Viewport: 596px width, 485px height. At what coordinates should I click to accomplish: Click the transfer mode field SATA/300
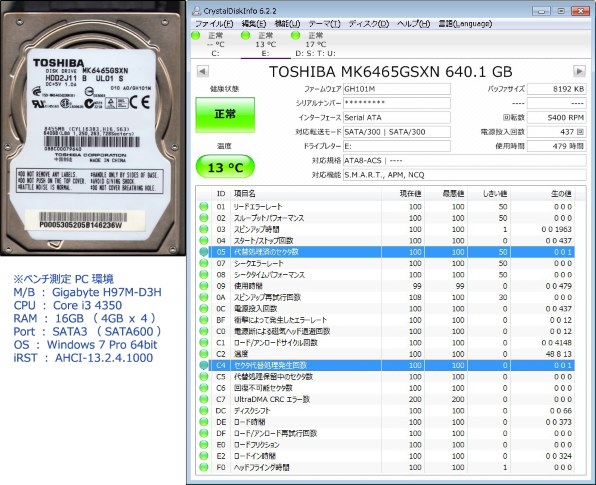[x=396, y=132]
